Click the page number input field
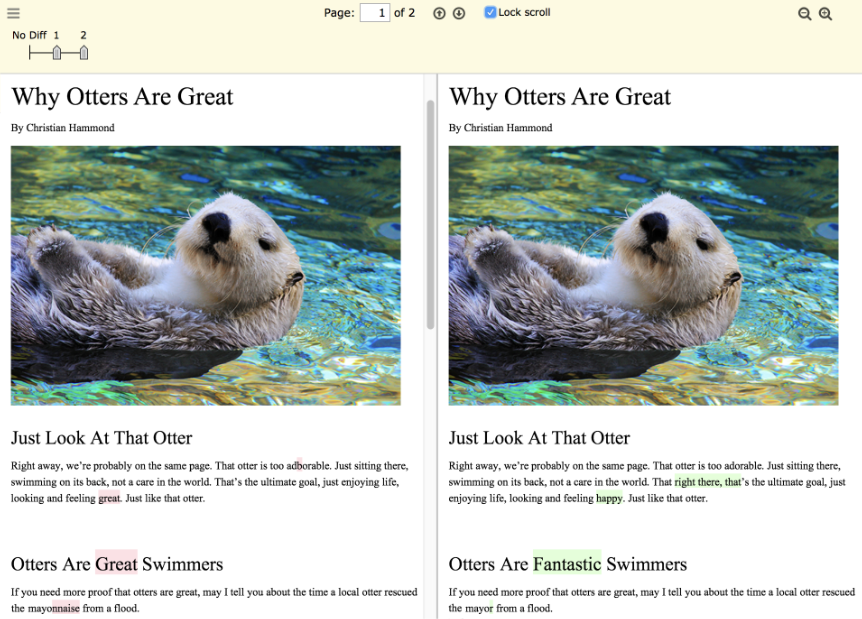This screenshot has height=619, width=862. click(374, 13)
